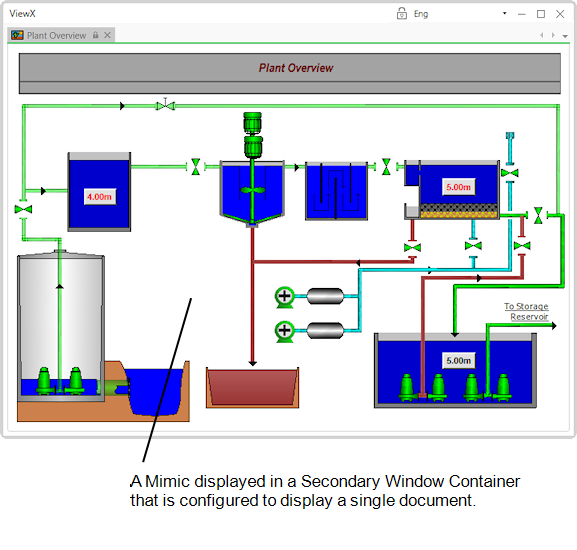The image size is (577, 550).
Task: Click the valve between tank and mixer
Action: tap(196, 167)
